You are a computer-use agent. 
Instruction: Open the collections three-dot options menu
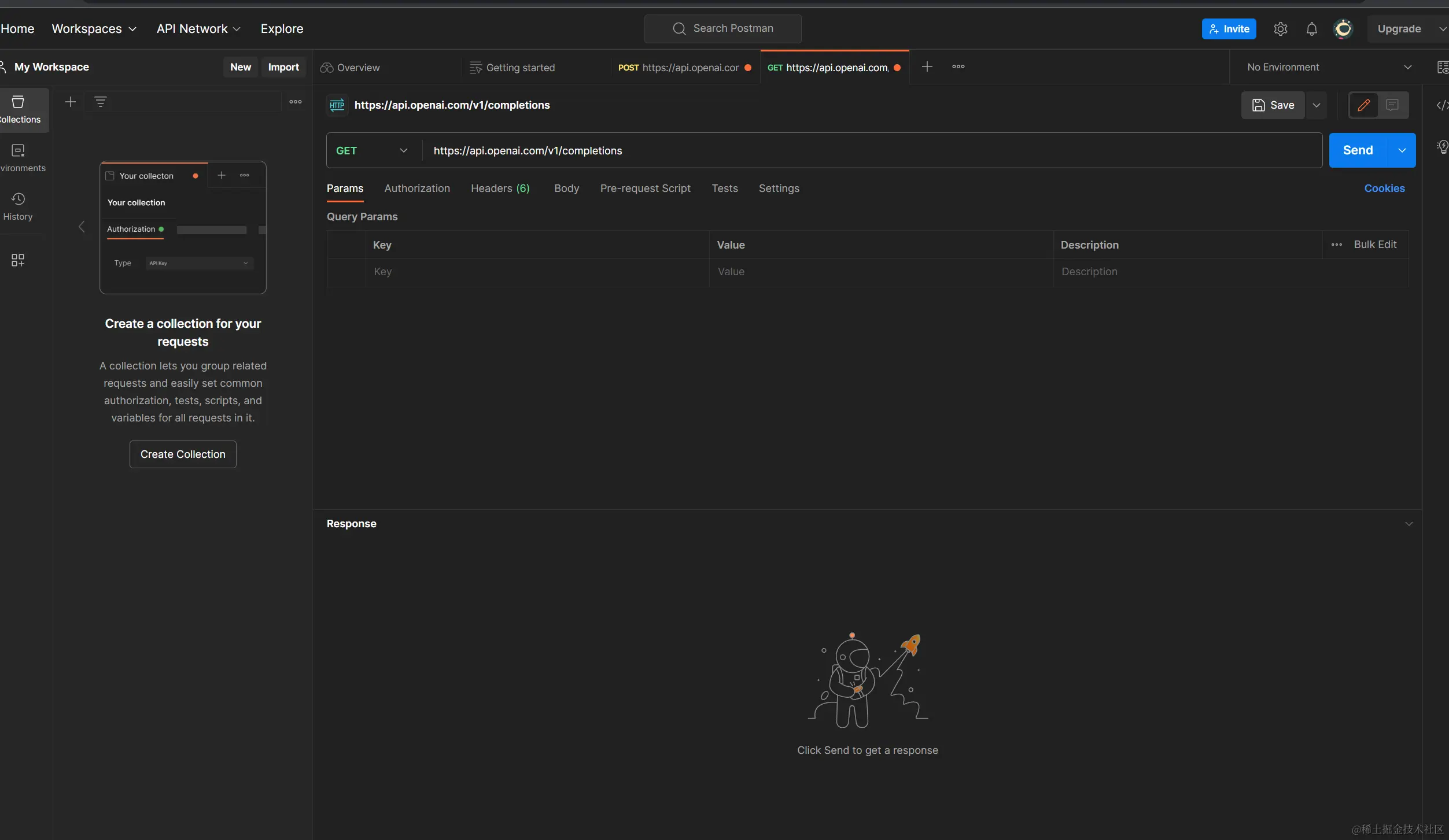coord(296,102)
